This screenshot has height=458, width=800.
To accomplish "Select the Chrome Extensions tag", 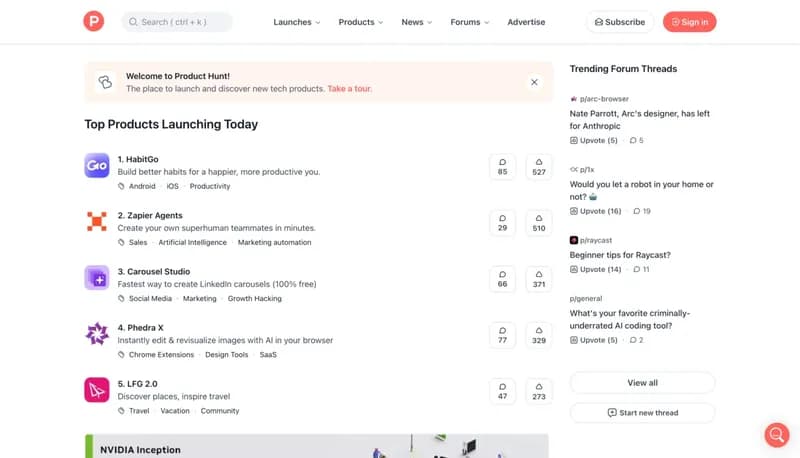I will point(161,354).
